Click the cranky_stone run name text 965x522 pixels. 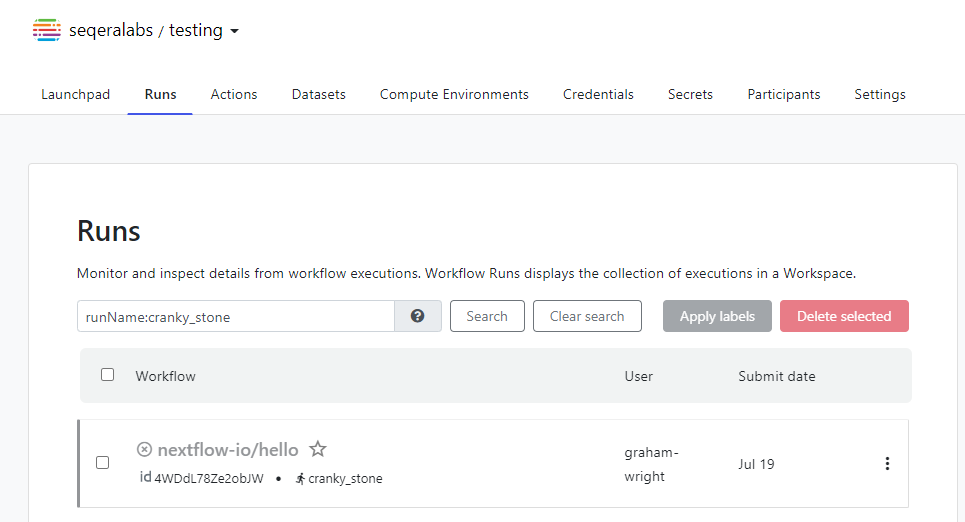[345, 478]
